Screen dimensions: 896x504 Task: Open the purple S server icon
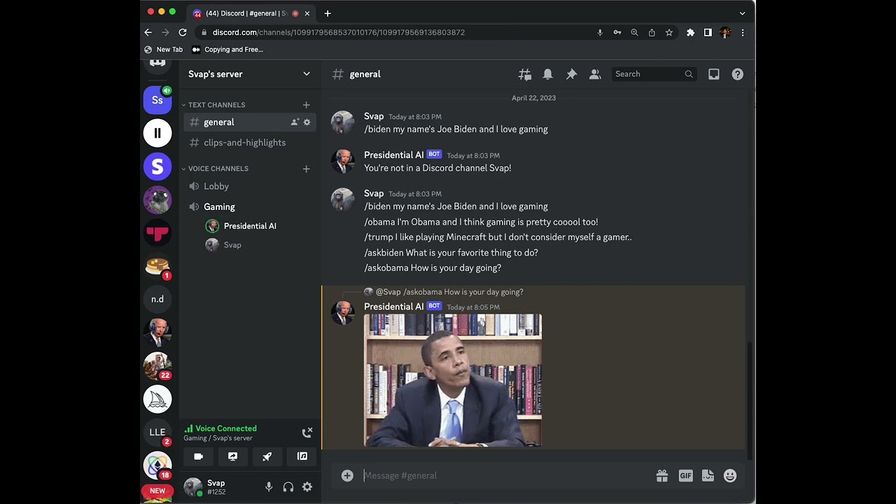click(x=157, y=166)
